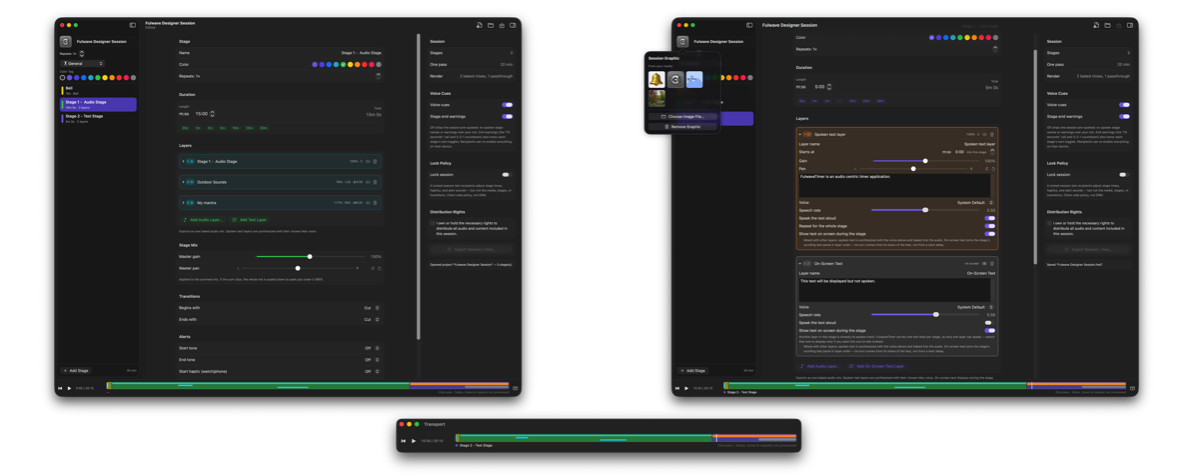Play in right window transport bar
The width and height of the screenshot is (1198, 476).
pos(686,388)
